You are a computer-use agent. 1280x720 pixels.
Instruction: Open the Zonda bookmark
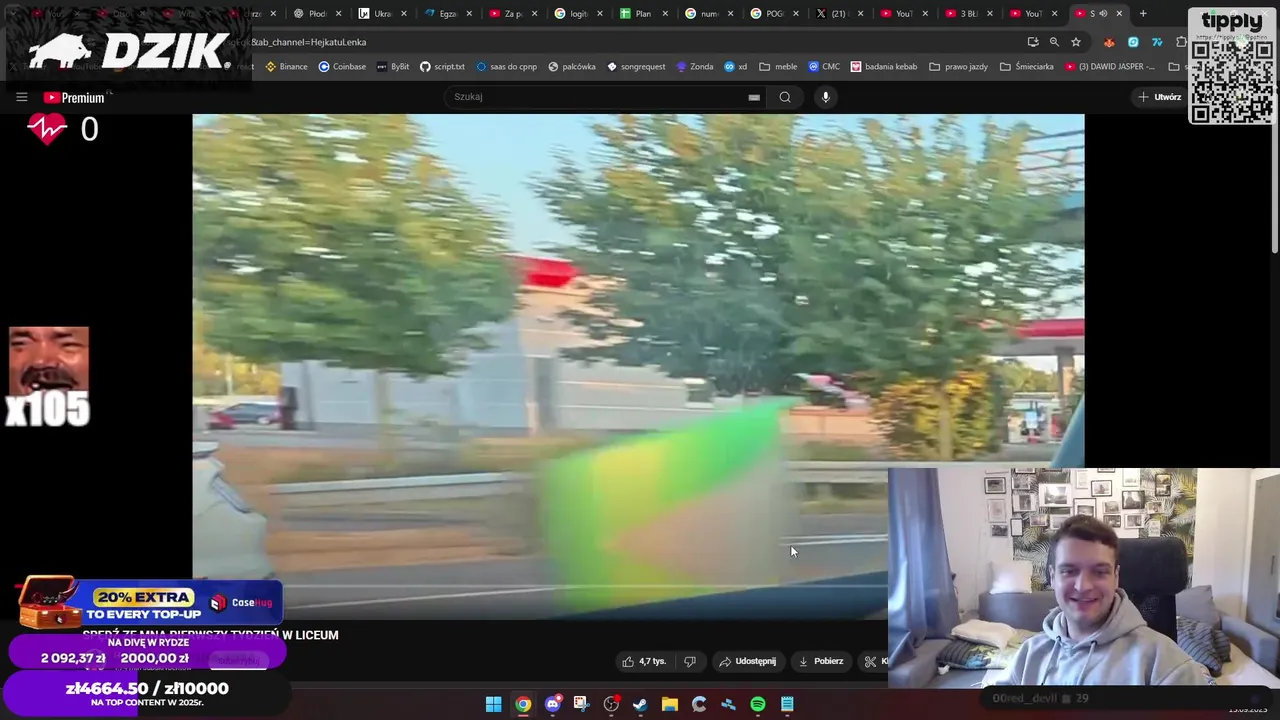coord(695,67)
